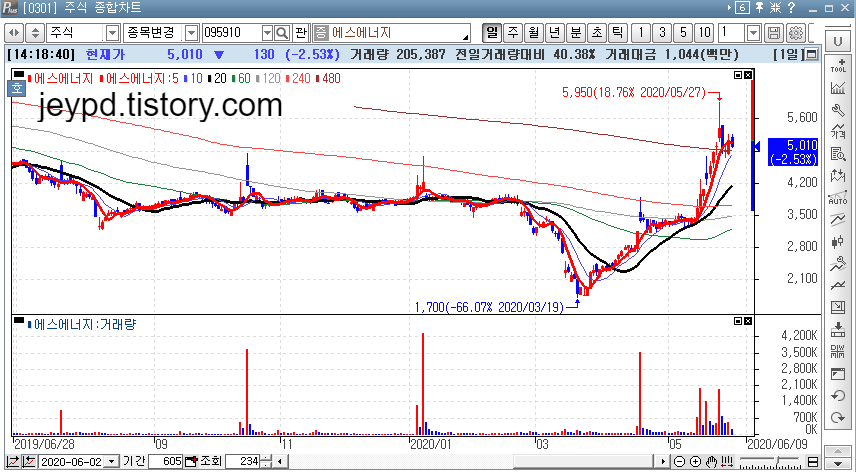The width and height of the screenshot is (856, 472).
Task: Open the 2020-06-02 date dropdown
Action: coord(111,462)
